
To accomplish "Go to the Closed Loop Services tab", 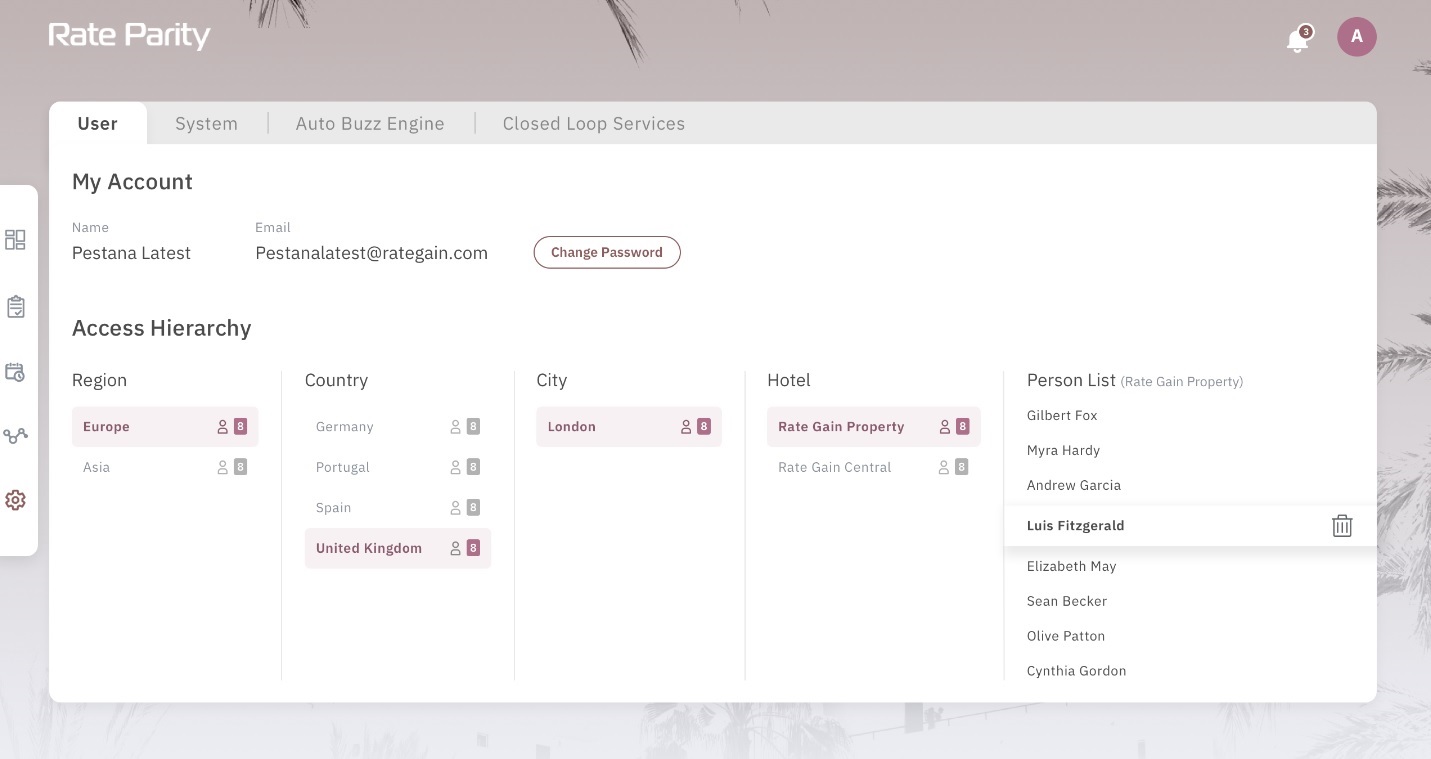I will click(x=593, y=124).
